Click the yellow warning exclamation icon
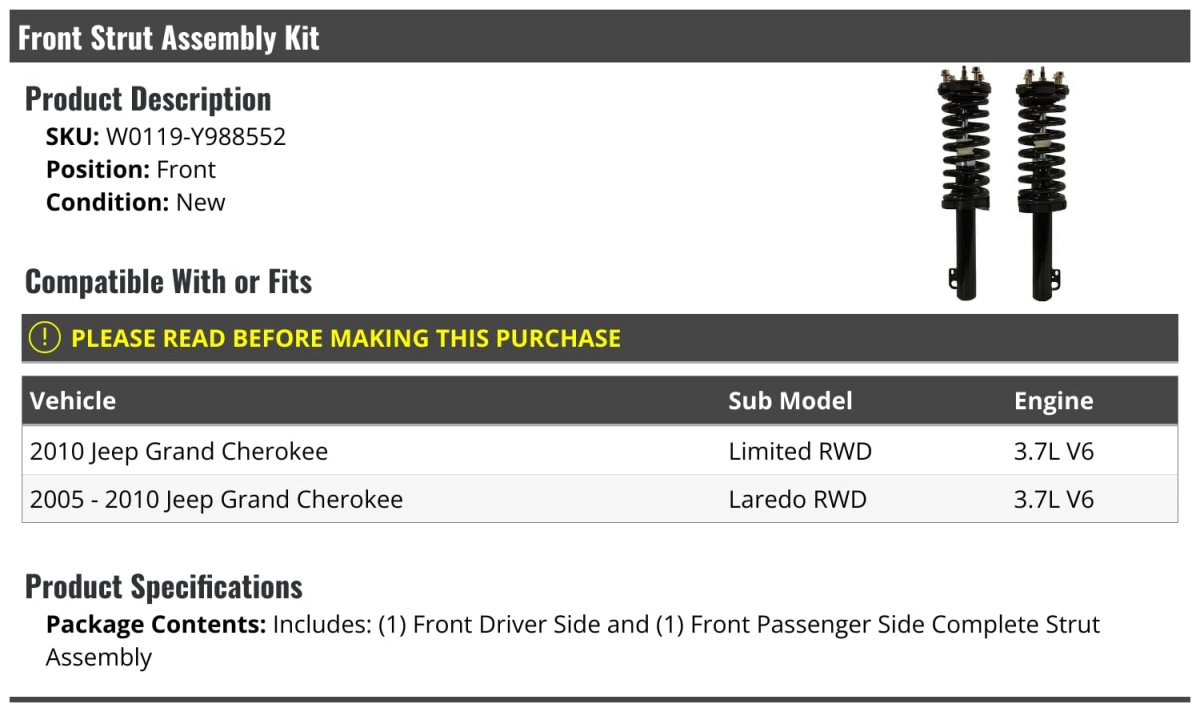Screen dimensions: 1200x712 [45, 338]
